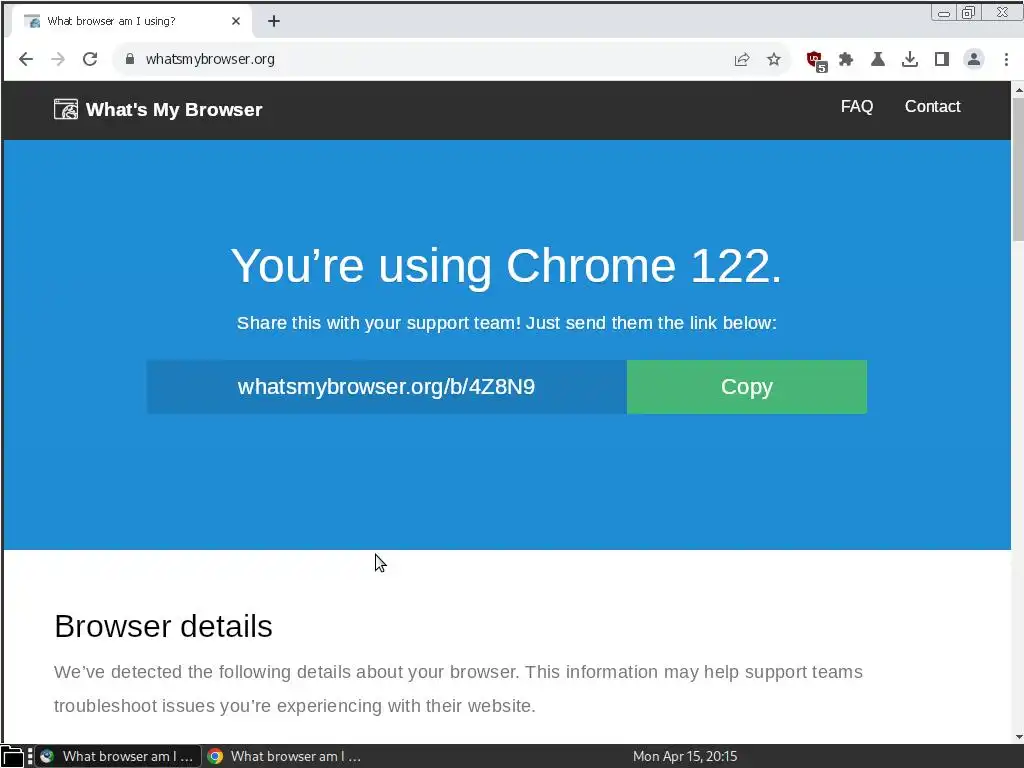
Task: Select the whatsmybrowser.org/b/4Z8N9 link field
Action: point(387,387)
